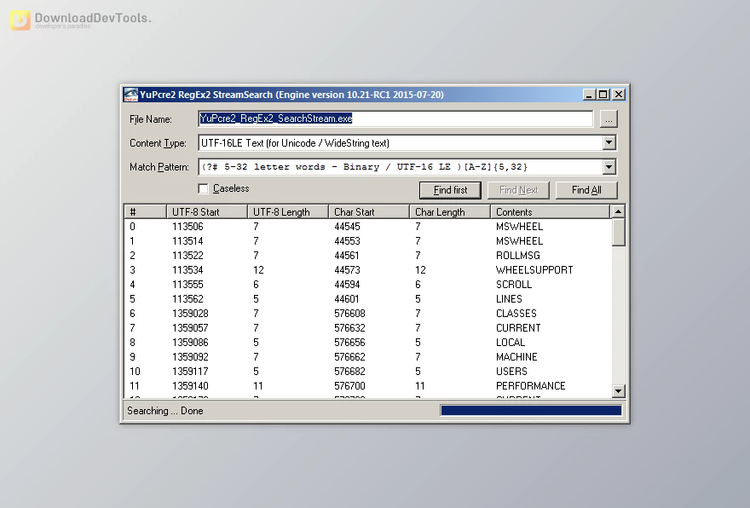The height and width of the screenshot is (508, 750).
Task: Sort by the Char Start column header
Action: (369, 212)
